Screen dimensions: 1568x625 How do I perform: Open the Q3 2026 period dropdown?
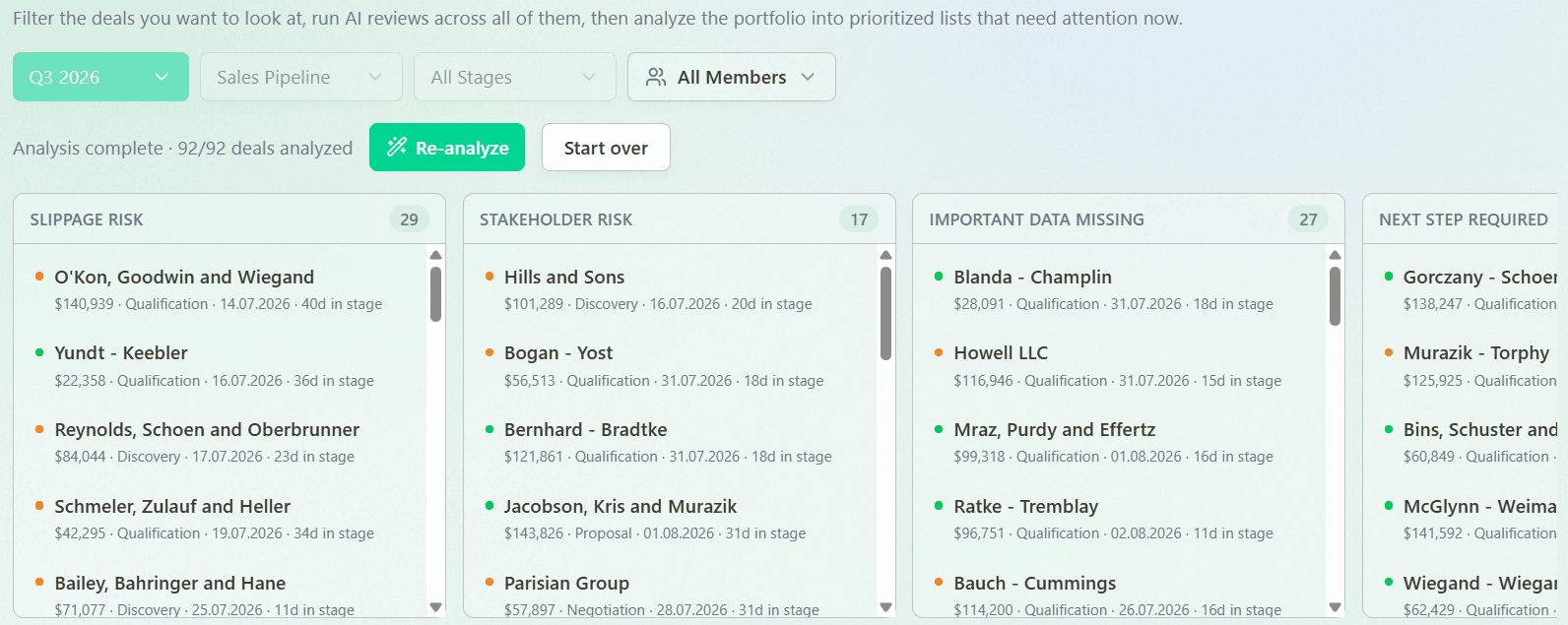[100, 77]
